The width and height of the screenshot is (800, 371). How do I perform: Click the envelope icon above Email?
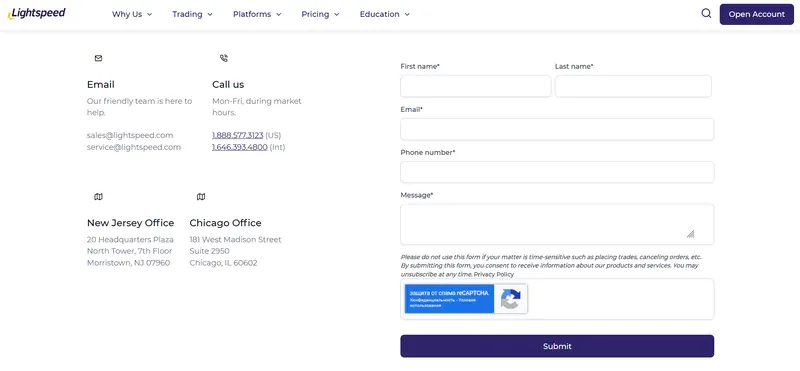click(x=98, y=58)
